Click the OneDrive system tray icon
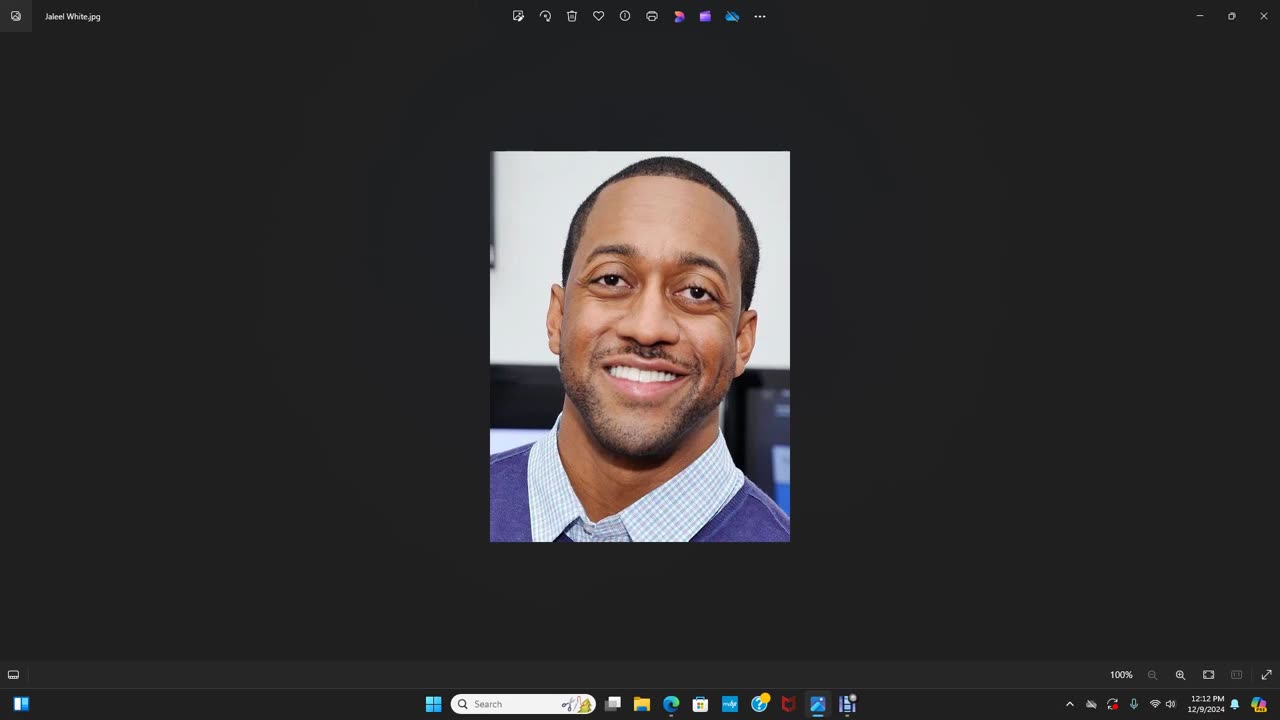 click(1091, 704)
